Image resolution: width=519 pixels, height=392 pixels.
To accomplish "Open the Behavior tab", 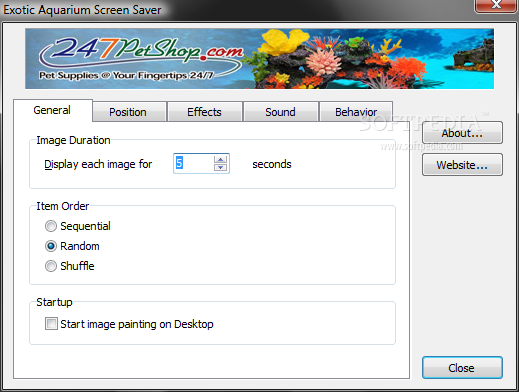I will (x=356, y=112).
